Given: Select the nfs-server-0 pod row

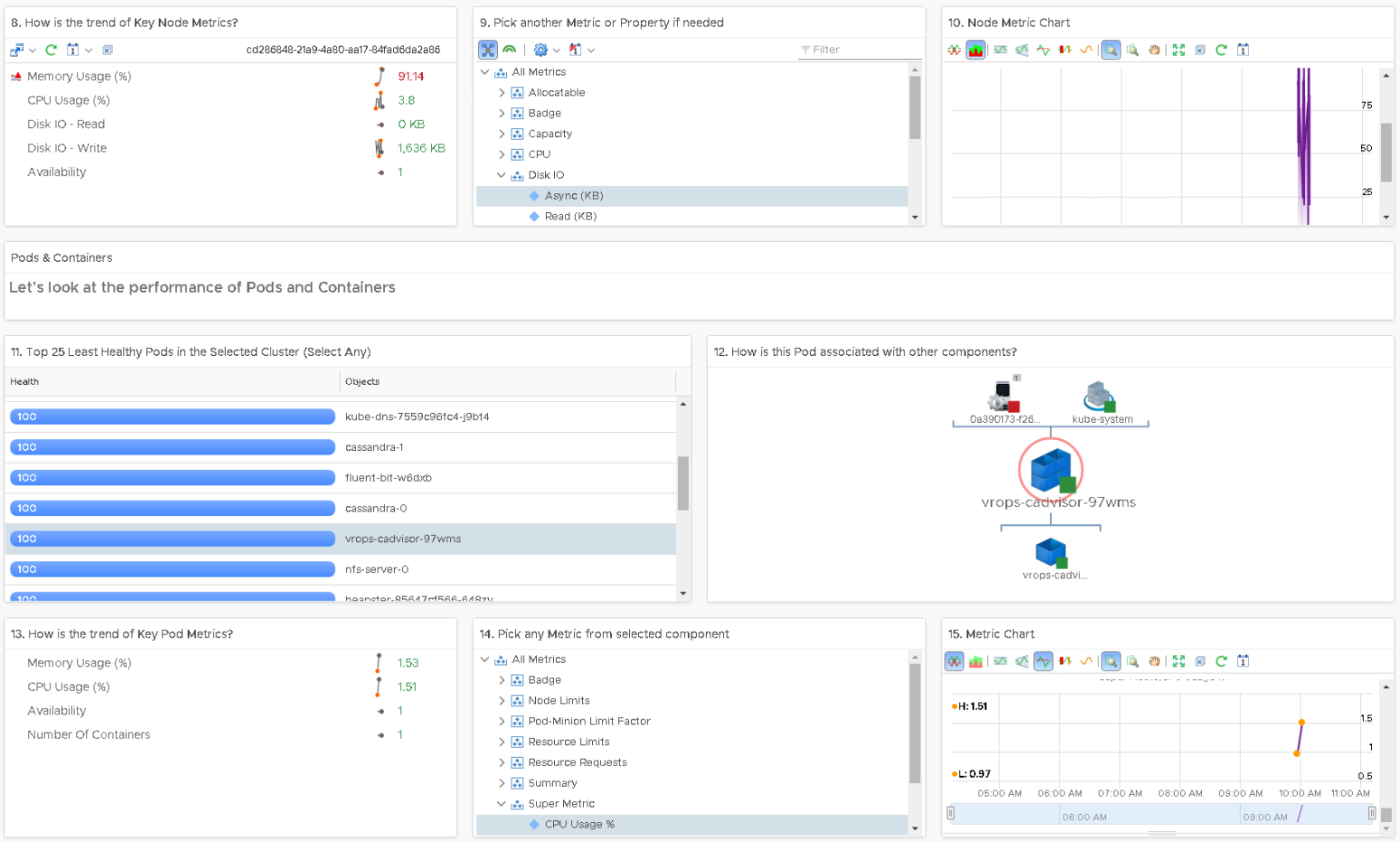Looking at the screenshot, I should pyautogui.click(x=377, y=569).
